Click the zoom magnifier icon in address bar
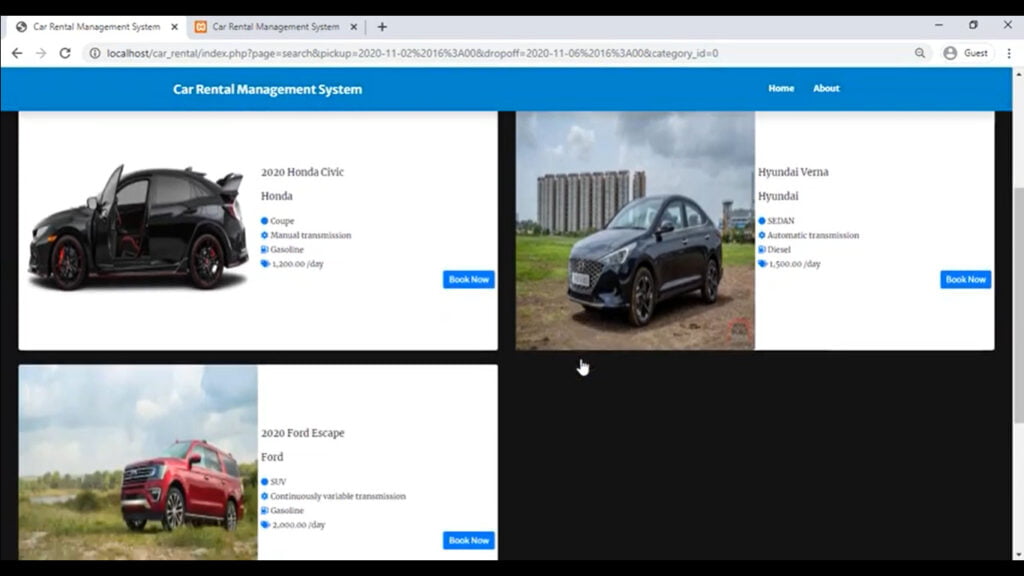Image resolution: width=1024 pixels, height=576 pixels. click(x=920, y=53)
